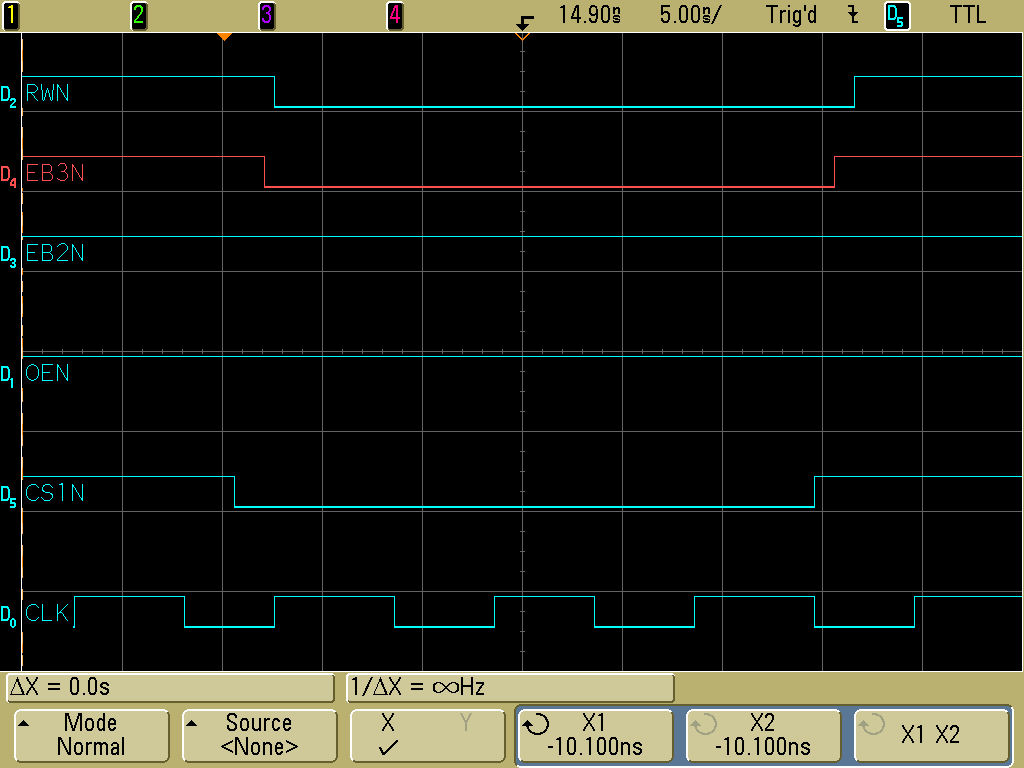Click the D0 CLK channel marker
The height and width of the screenshot is (768, 1024).
[9, 613]
